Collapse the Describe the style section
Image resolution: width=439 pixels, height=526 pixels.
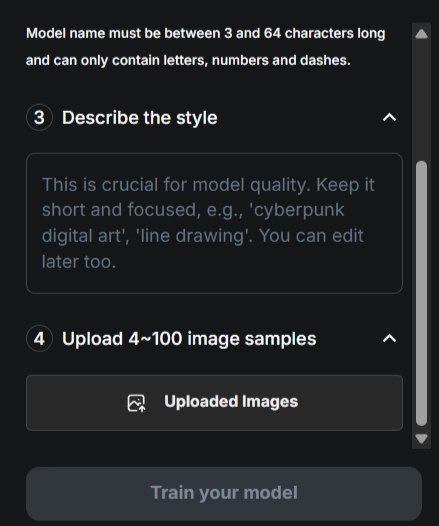(x=389, y=117)
